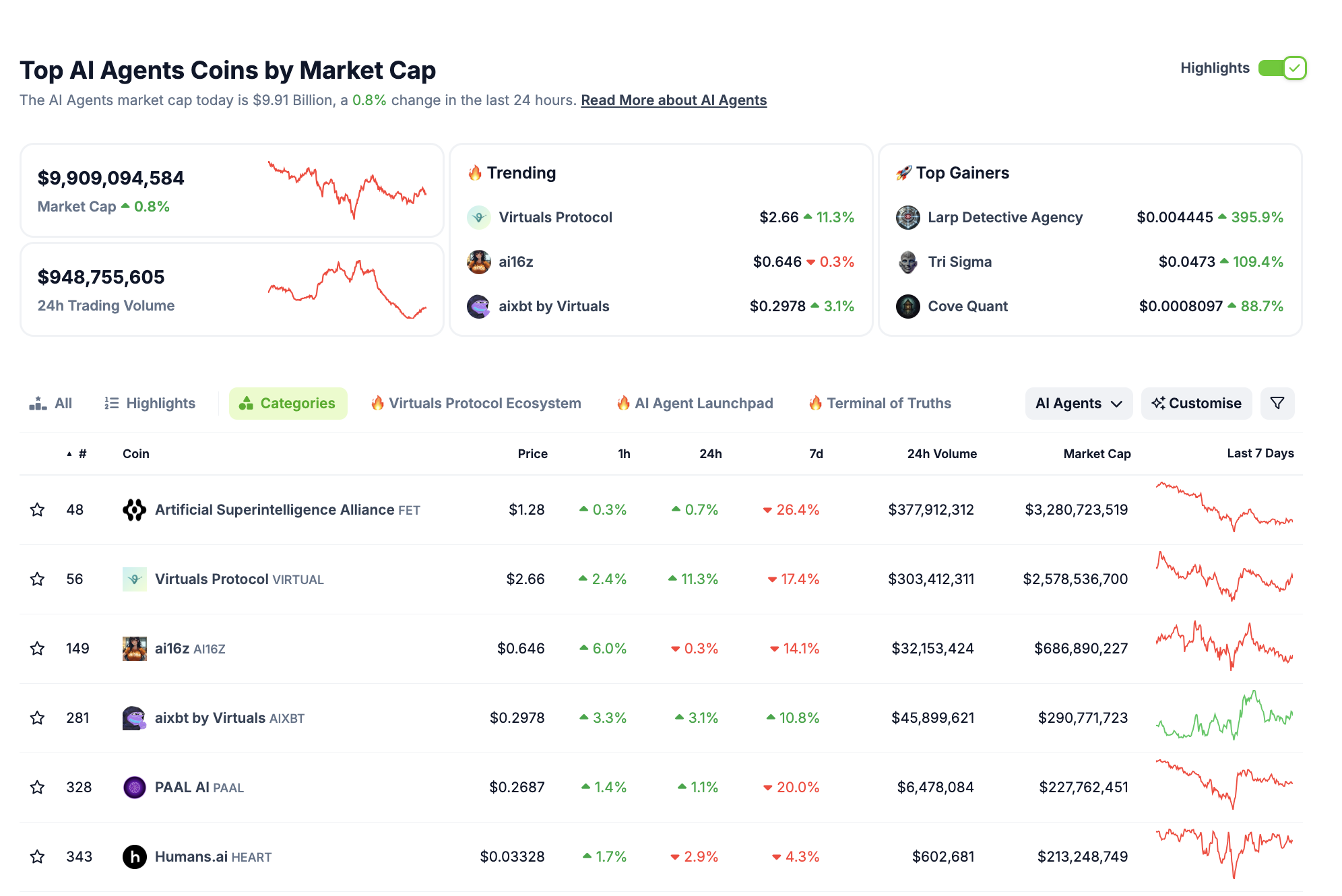The width and height of the screenshot is (1342, 896).
Task: Click the PAAL AI logo in table
Action: [135, 788]
